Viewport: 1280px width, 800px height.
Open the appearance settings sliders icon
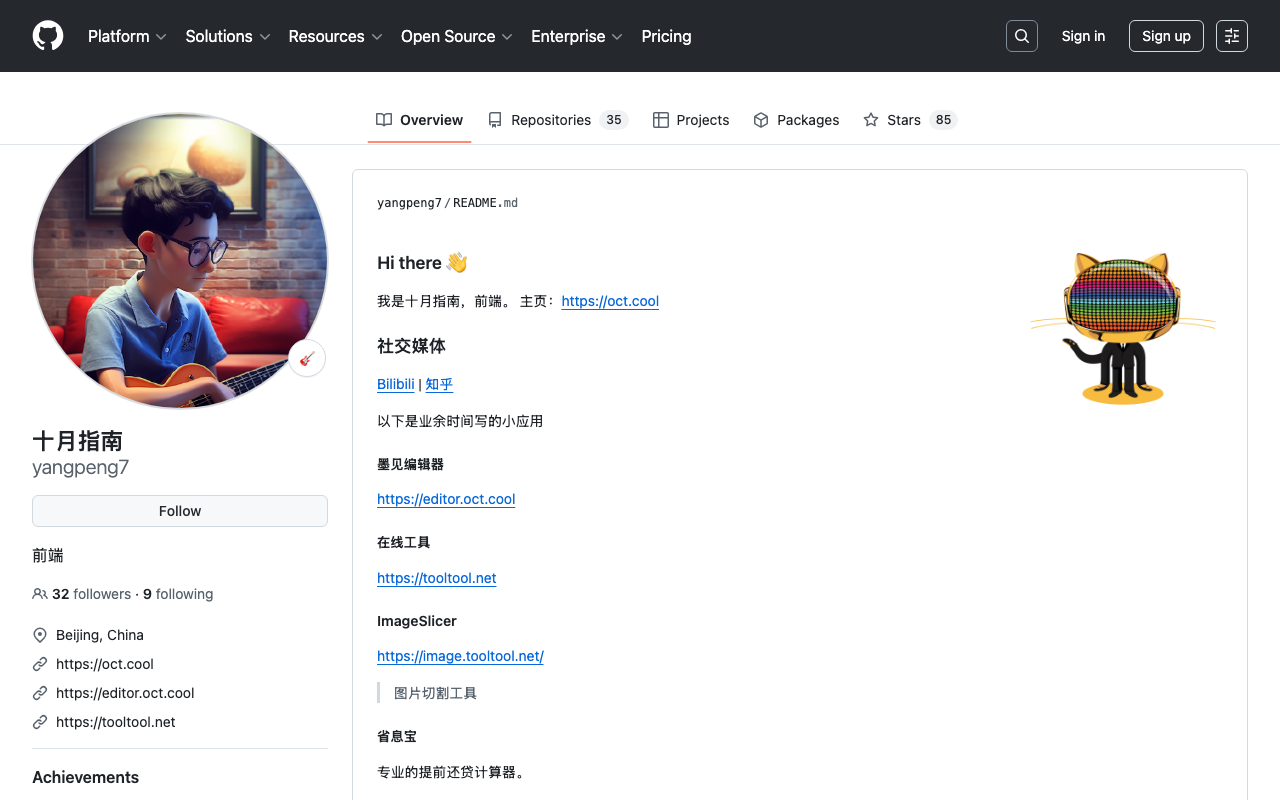coord(1232,36)
